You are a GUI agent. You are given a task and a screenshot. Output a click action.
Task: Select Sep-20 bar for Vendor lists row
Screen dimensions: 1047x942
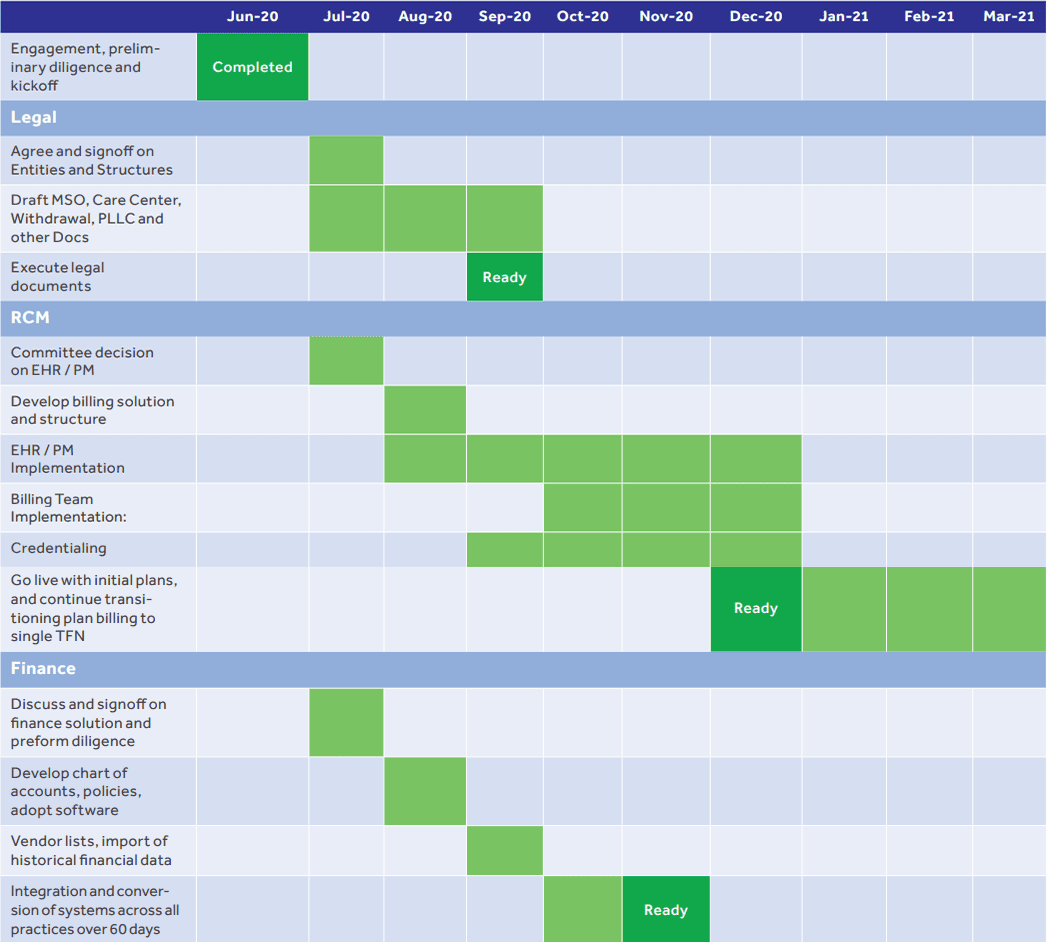coord(505,851)
